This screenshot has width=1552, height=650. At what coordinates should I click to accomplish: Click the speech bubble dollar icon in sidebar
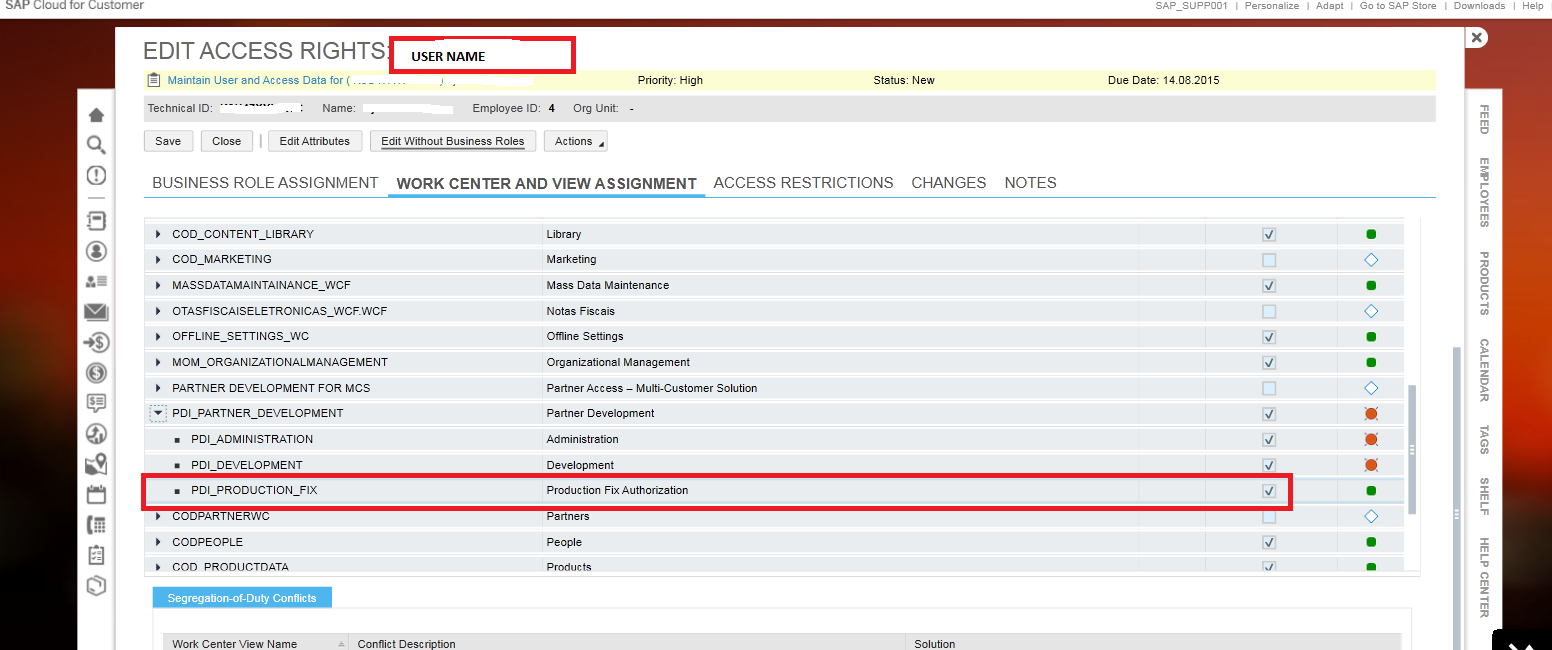96,403
